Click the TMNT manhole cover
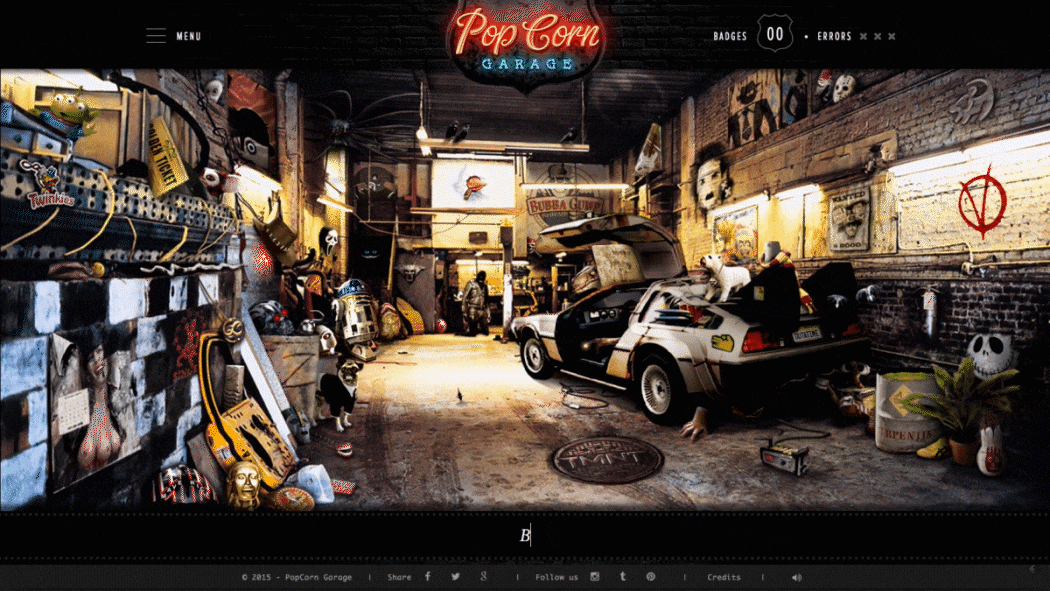This screenshot has height=591, width=1050. (x=607, y=459)
